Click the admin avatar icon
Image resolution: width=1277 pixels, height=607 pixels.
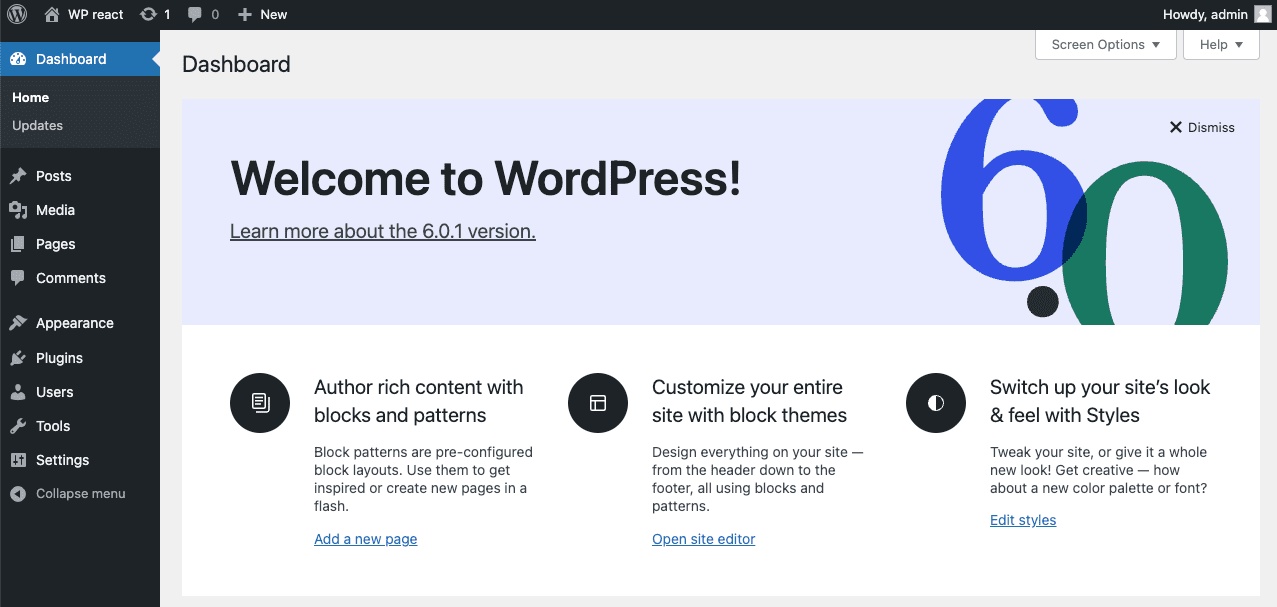tap(1263, 14)
